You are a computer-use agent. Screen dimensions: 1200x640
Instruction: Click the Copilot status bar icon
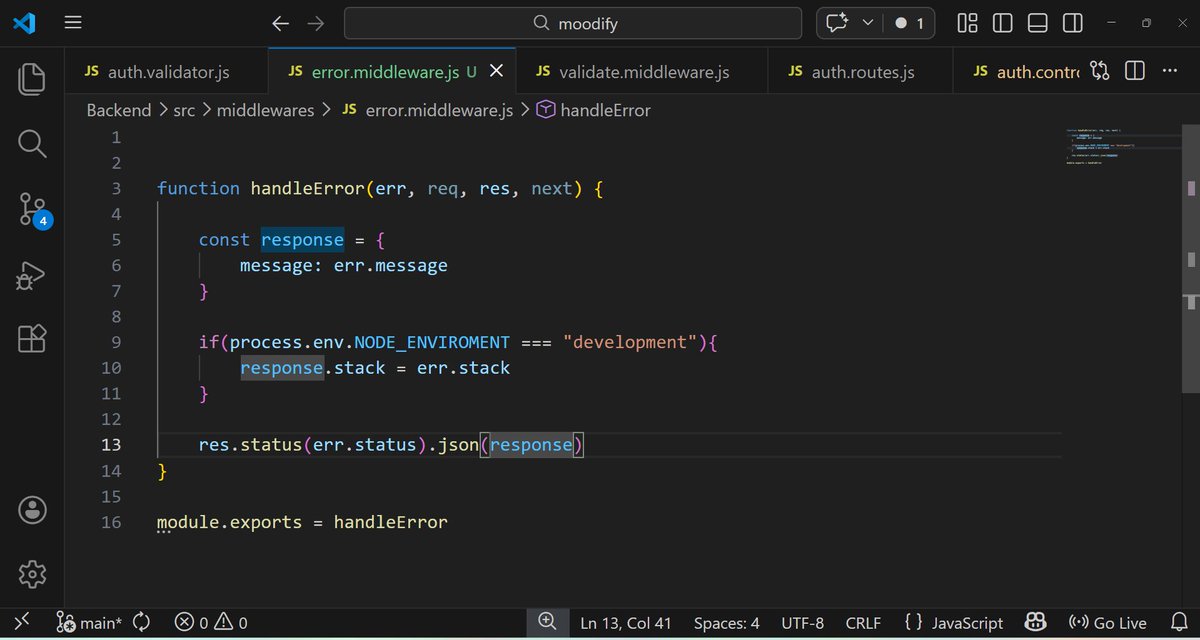tap(1036, 623)
